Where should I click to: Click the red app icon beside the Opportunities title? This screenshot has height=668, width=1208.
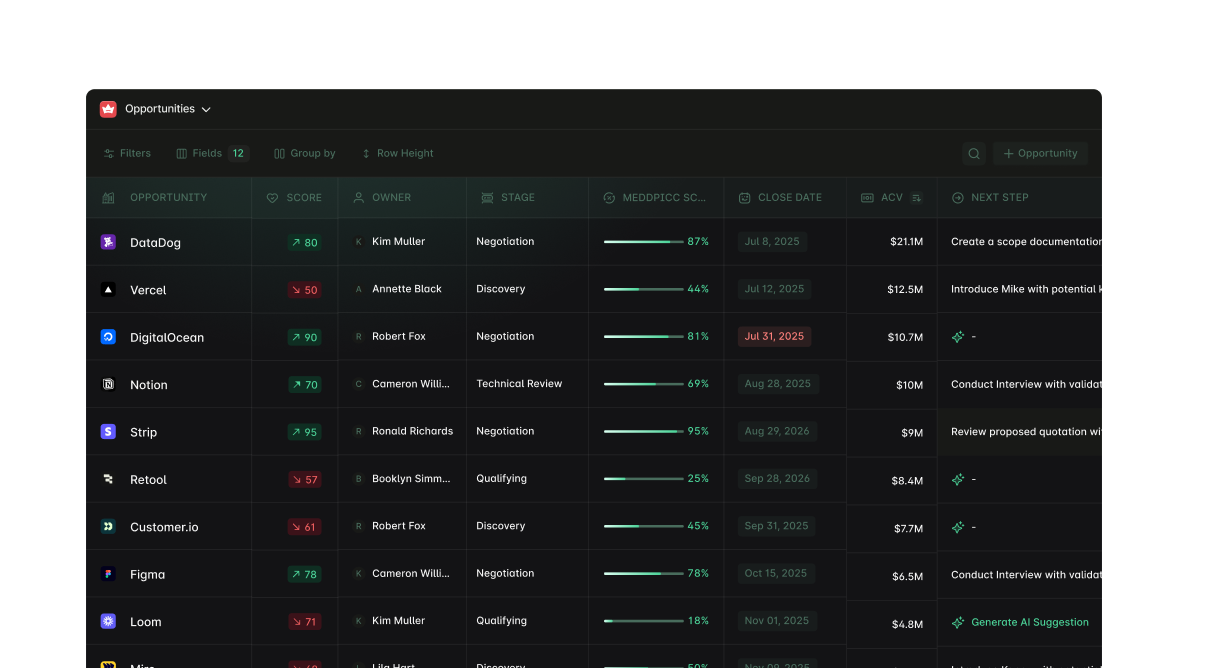tap(107, 108)
